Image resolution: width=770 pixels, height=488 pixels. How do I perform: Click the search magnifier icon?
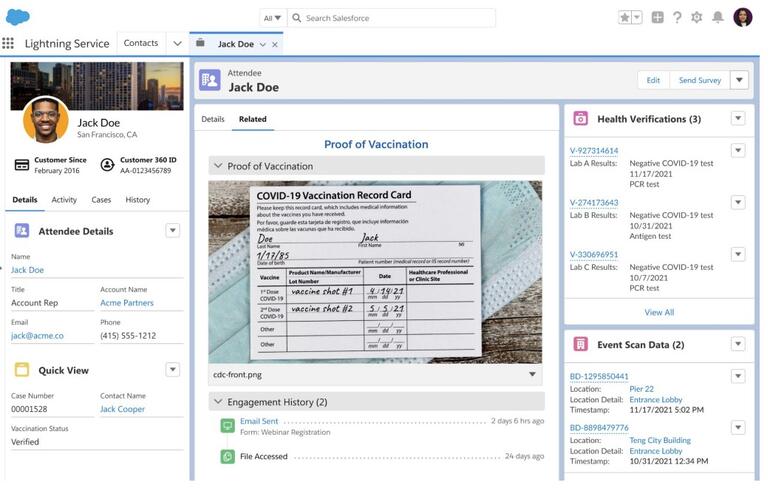pos(297,18)
